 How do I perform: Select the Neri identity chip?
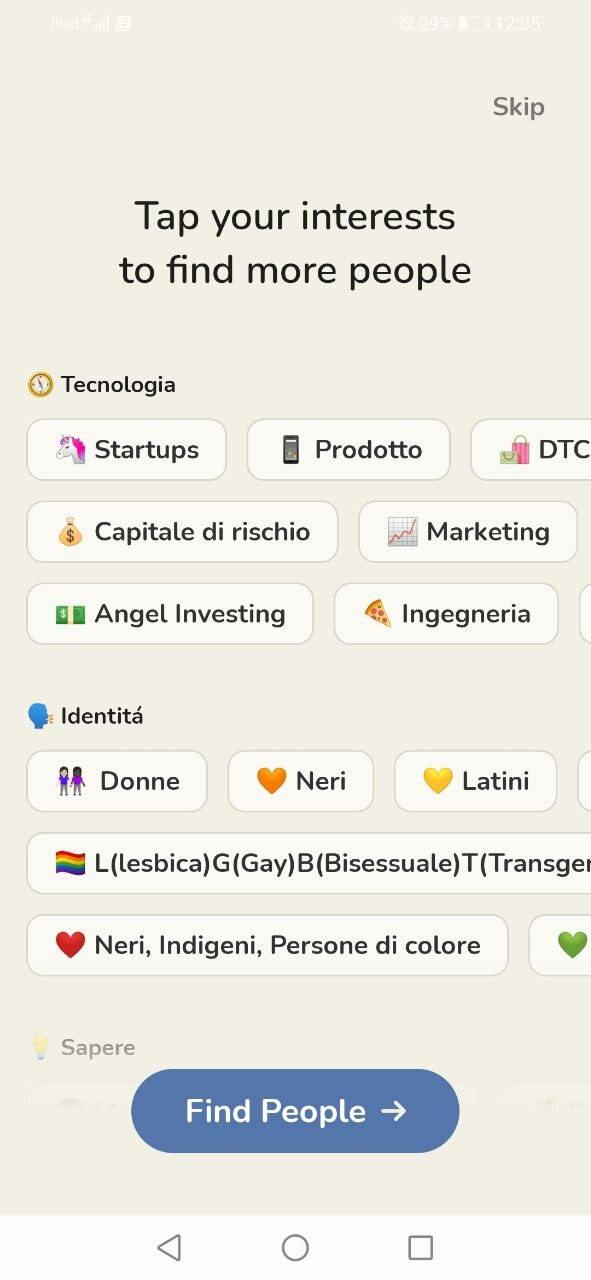[301, 781]
